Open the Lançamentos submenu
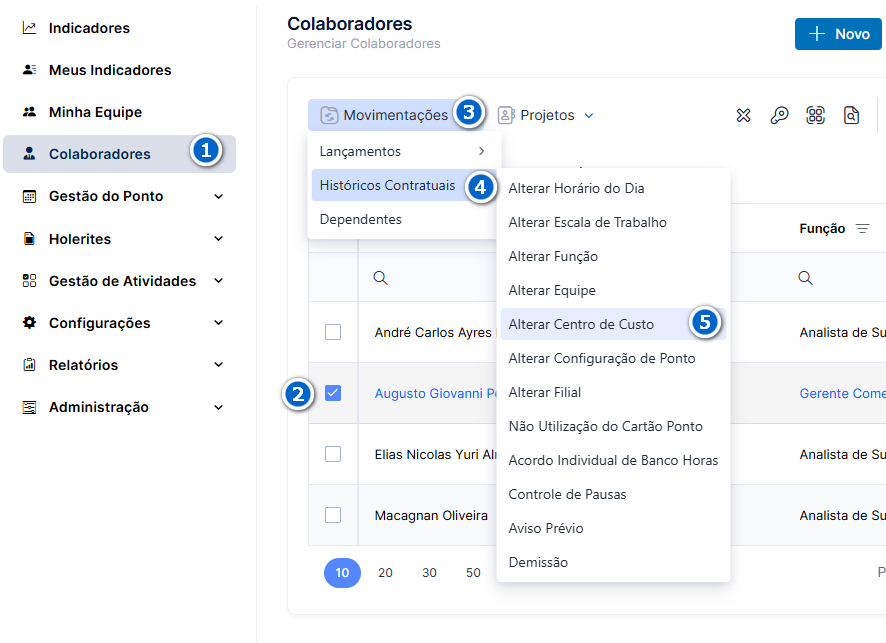This screenshot has height=643, width=886. tap(404, 151)
